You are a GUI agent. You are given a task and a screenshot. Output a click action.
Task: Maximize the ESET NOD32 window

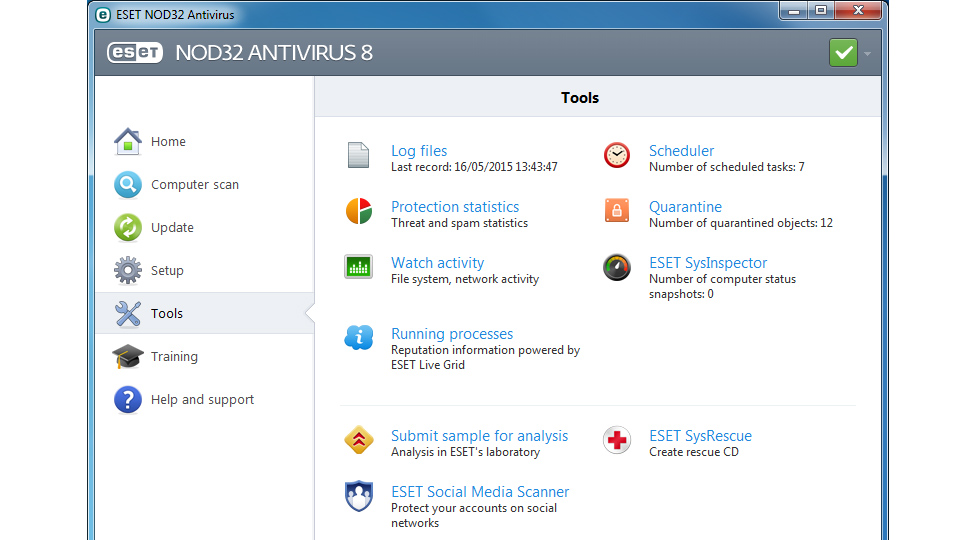click(821, 10)
